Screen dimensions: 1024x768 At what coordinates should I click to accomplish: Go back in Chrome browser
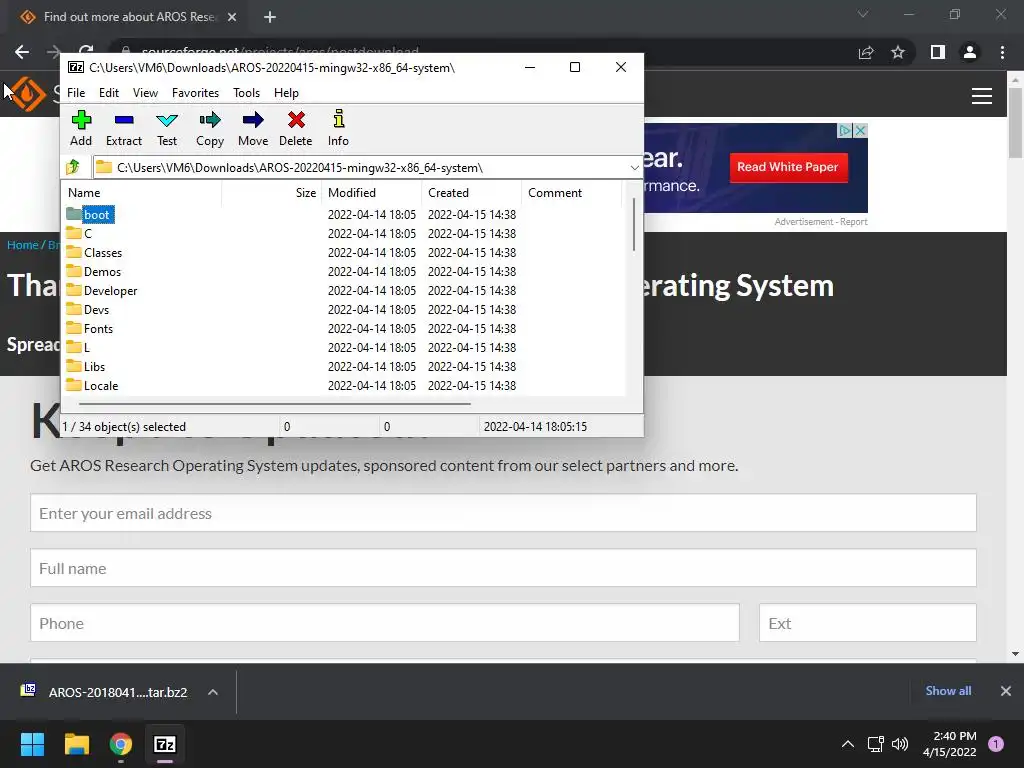pos(22,52)
